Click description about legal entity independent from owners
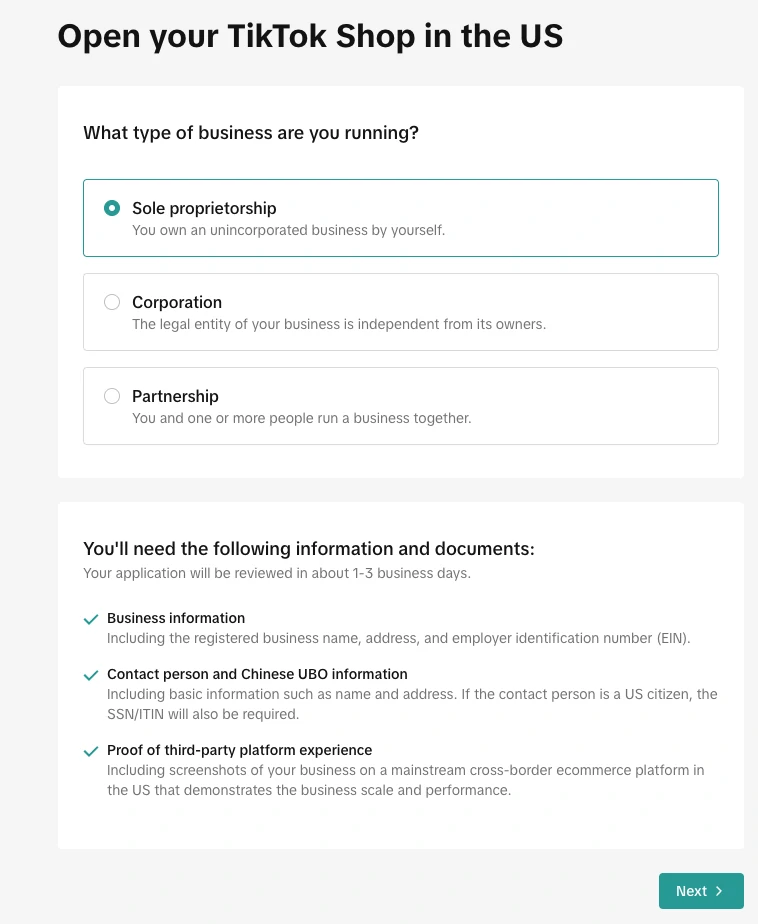This screenshot has height=924, width=758. (x=339, y=324)
